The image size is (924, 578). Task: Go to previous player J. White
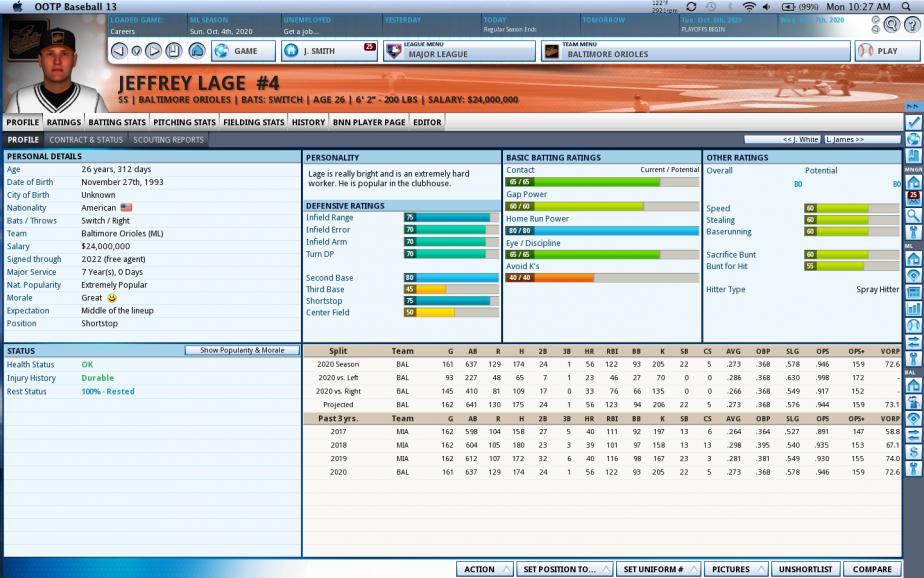click(783, 140)
